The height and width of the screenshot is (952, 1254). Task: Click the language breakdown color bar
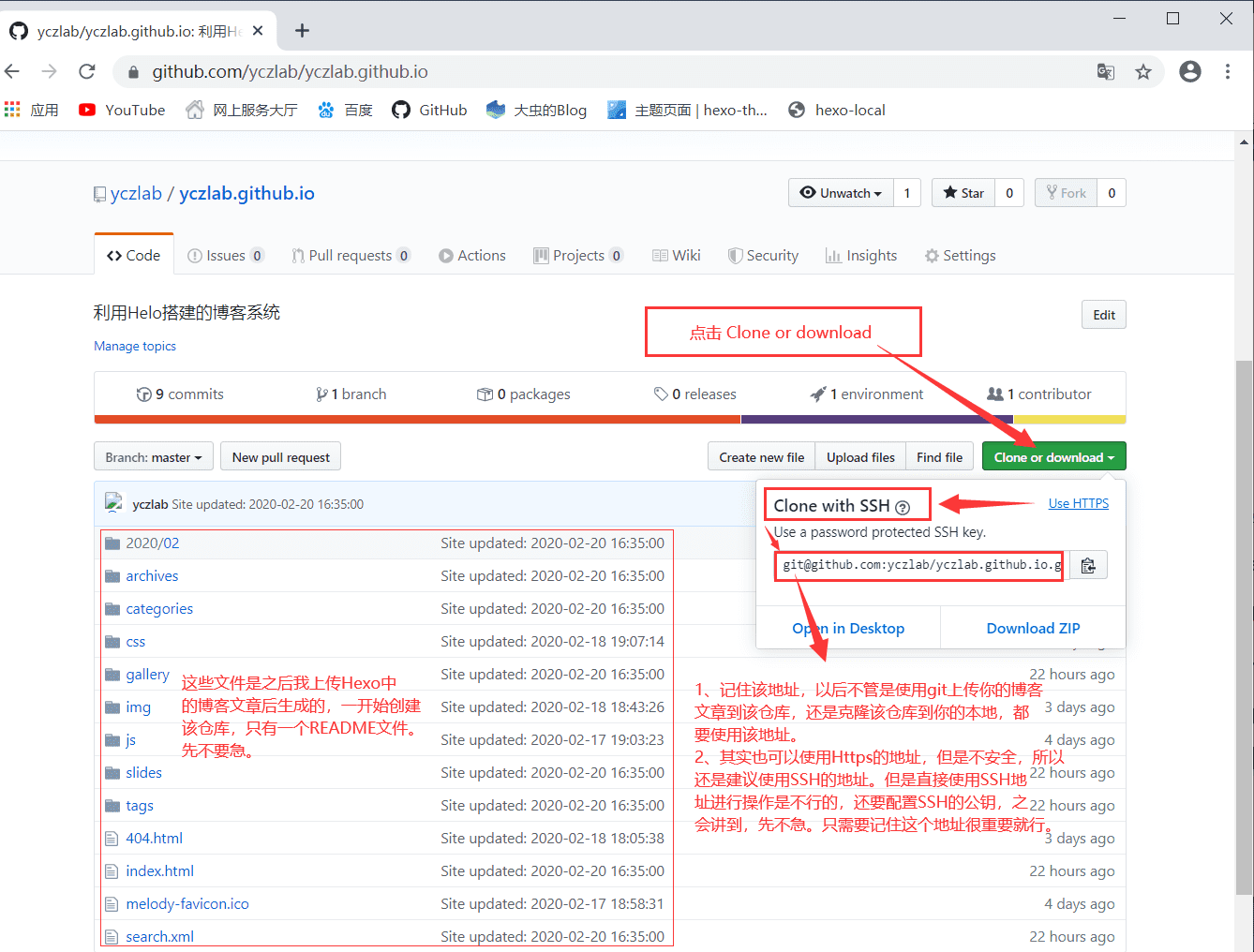point(610,420)
